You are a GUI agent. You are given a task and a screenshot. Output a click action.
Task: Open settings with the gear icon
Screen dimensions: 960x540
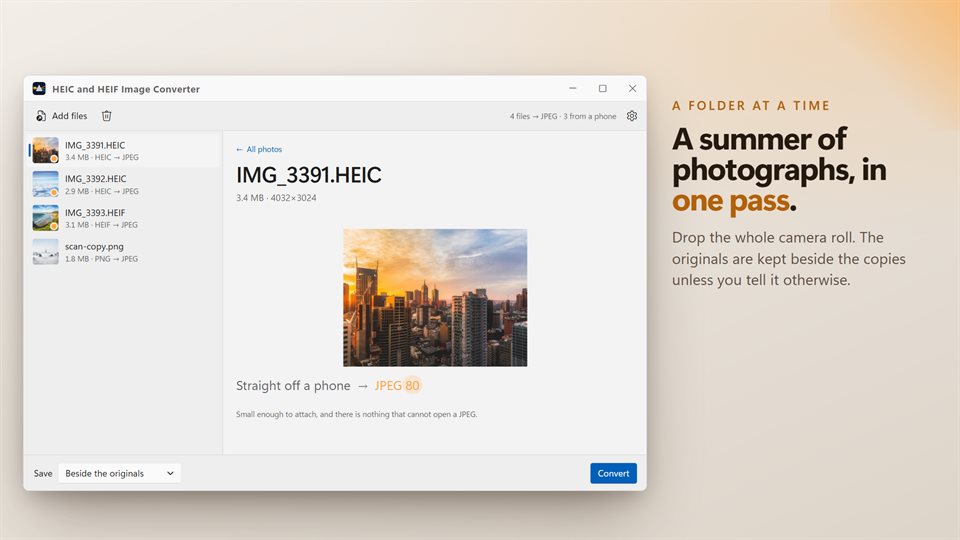pyautogui.click(x=632, y=116)
